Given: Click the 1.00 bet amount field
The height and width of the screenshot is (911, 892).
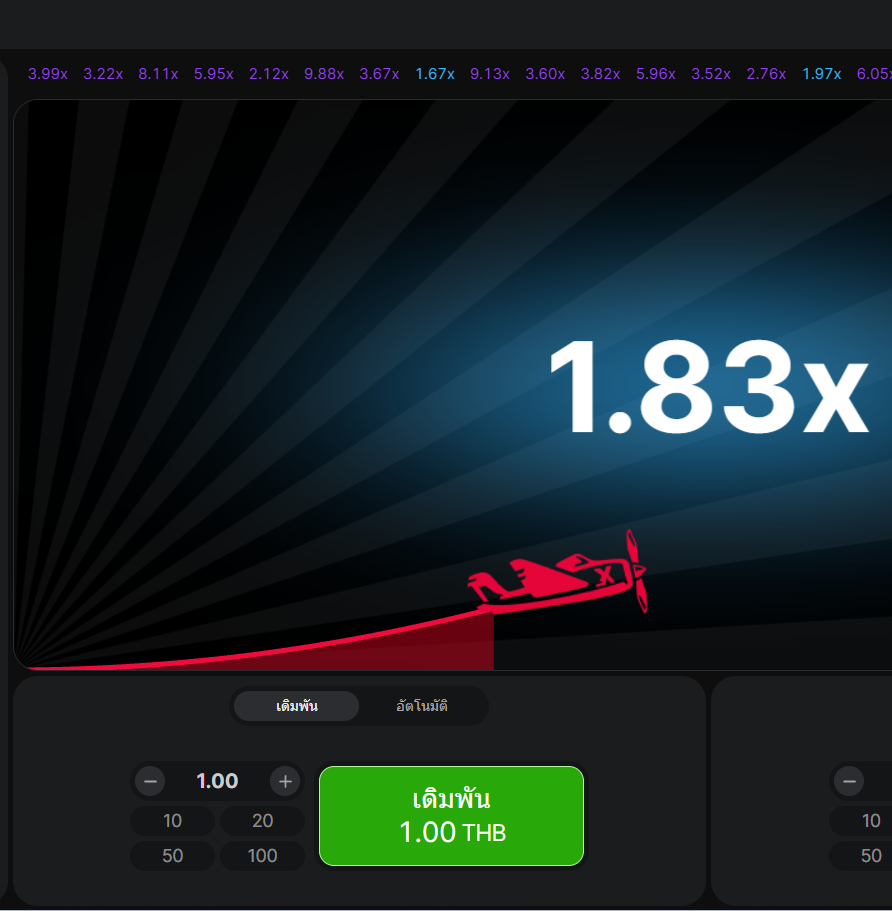Looking at the screenshot, I should 217,781.
